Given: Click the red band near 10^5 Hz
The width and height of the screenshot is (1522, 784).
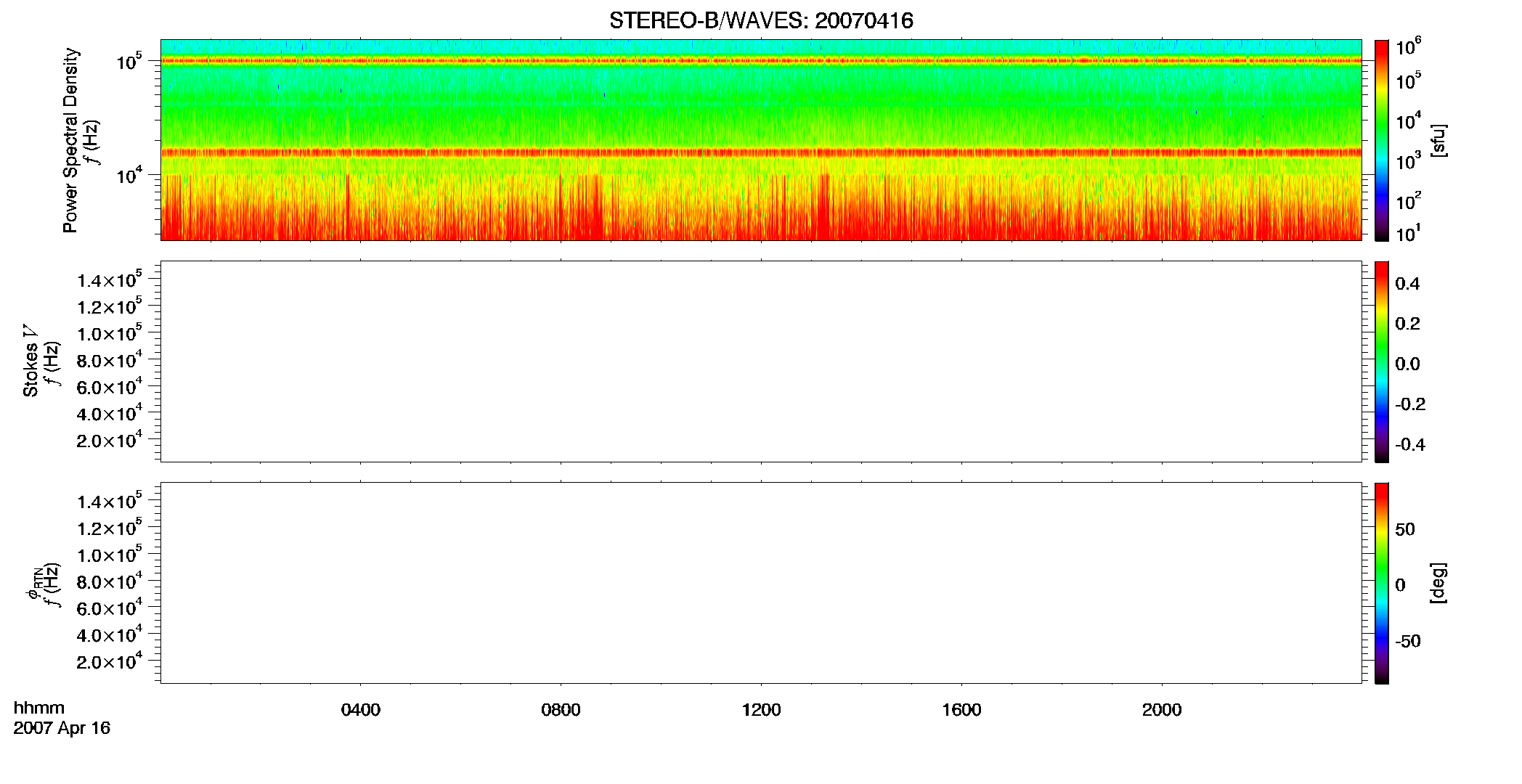Looking at the screenshot, I should click(761, 61).
